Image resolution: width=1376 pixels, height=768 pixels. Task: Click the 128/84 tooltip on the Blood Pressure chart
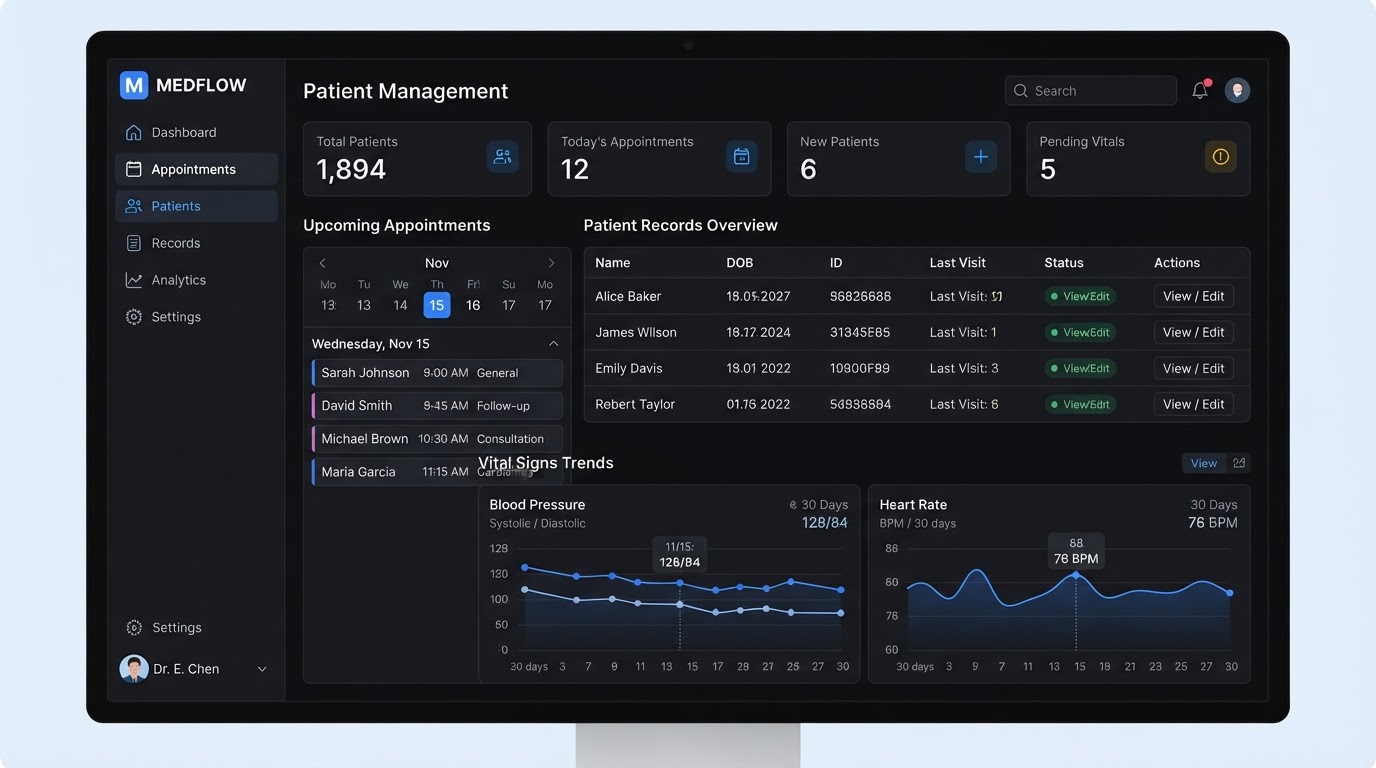pos(679,555)
